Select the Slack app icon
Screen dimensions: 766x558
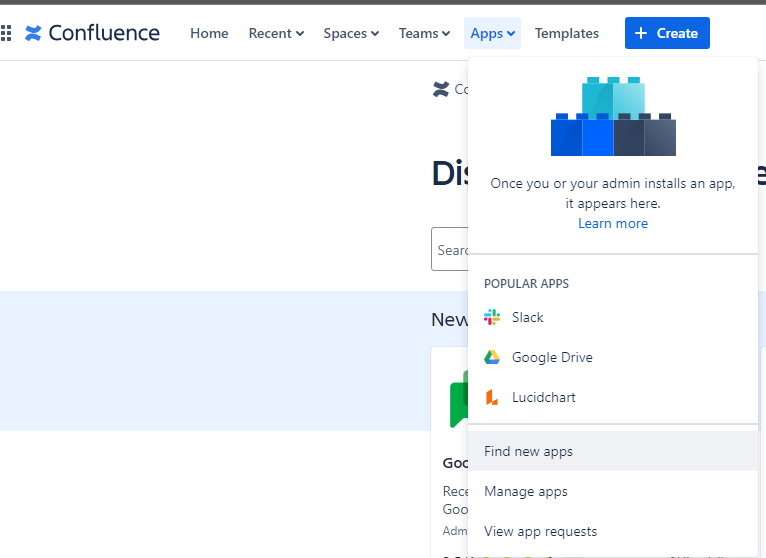coord(492,317)
